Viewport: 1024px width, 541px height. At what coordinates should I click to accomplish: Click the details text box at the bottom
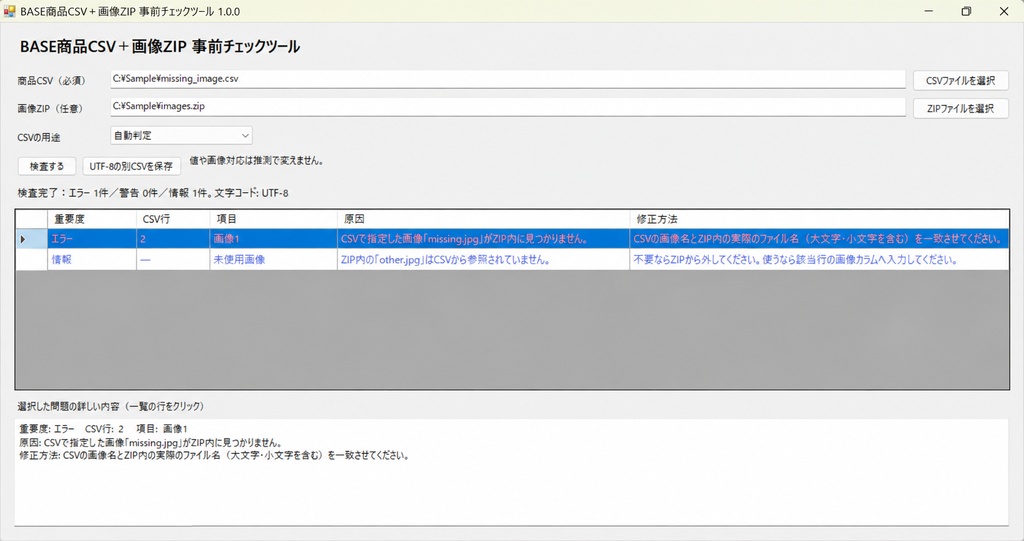coord(511,472)
